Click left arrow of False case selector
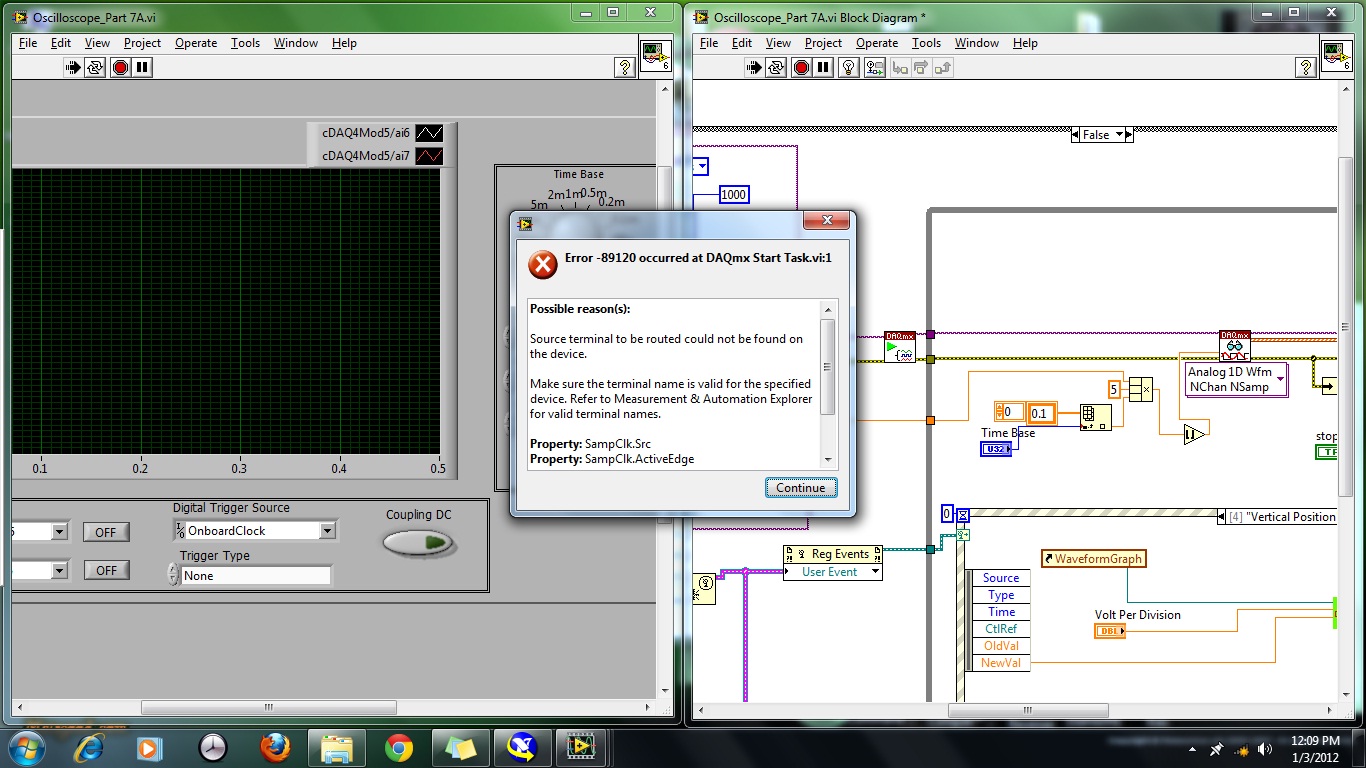 tap(1075, 134)
